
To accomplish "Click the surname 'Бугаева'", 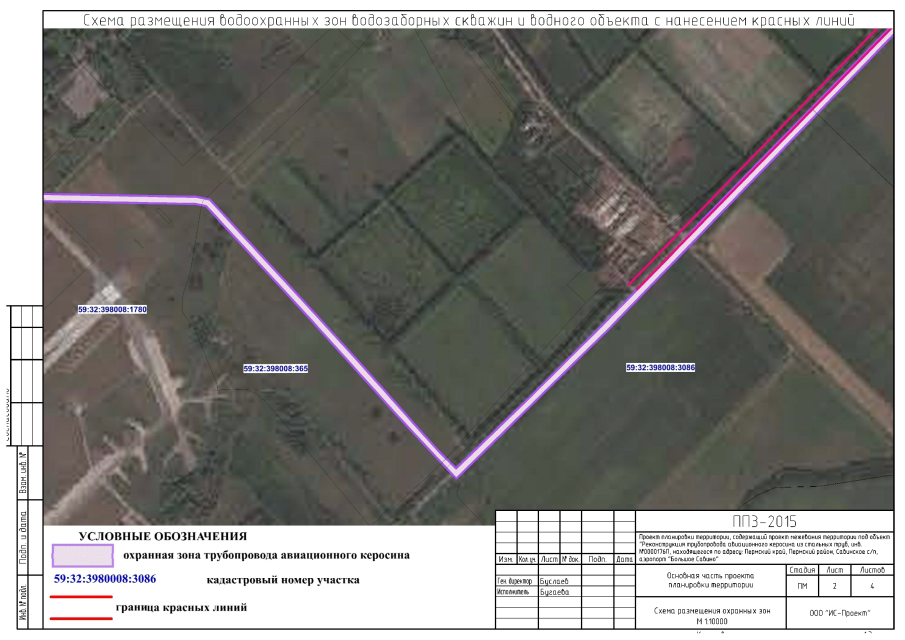I will (555, 592).
